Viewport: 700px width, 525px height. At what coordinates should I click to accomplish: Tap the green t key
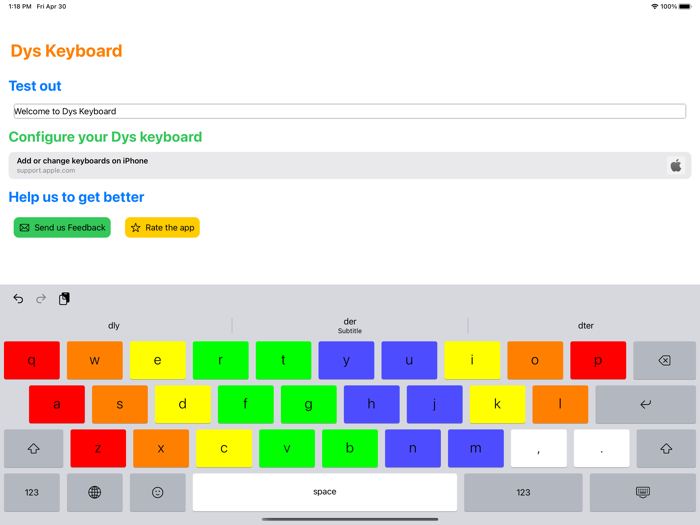[x=283, y=360]
